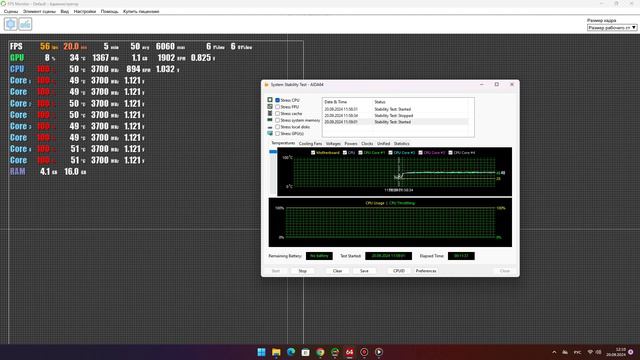The height and width of the screenshot is (360, 640).
Task: Open the Элемент сцены menu
Action: click(x=39, y=11)
